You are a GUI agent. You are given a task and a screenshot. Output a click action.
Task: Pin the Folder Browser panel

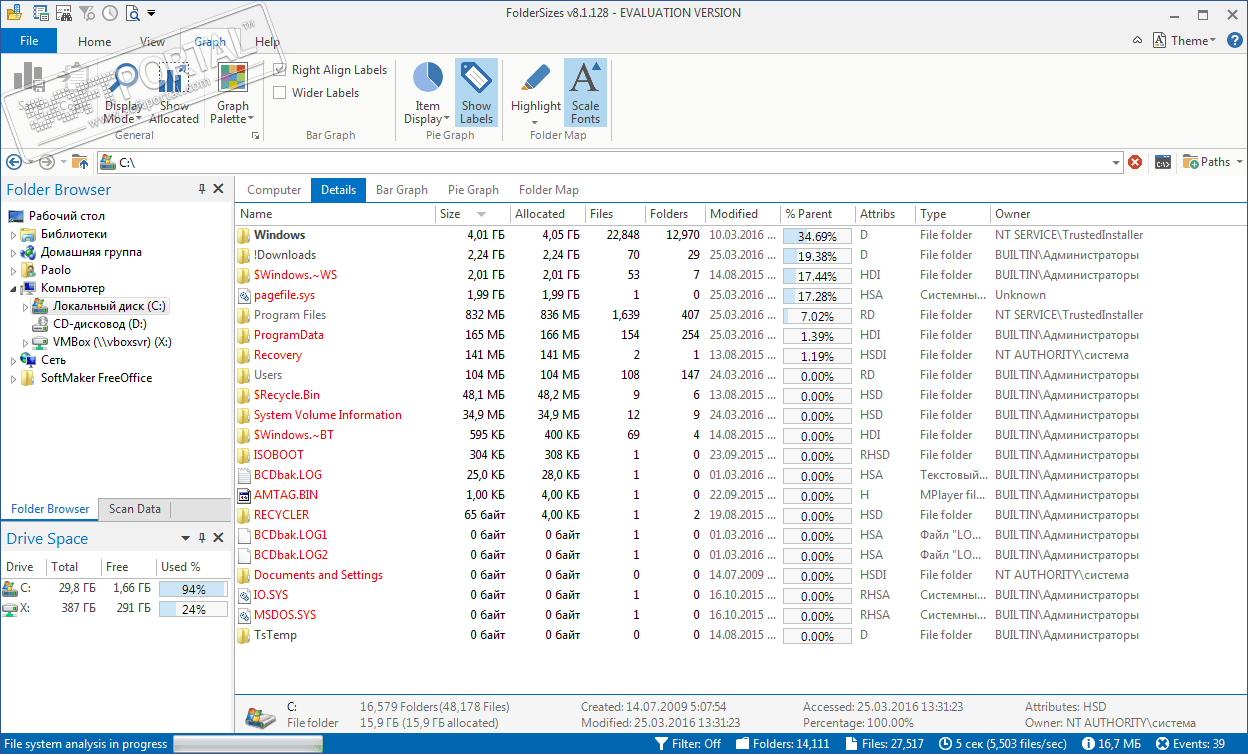click(202, 189)
